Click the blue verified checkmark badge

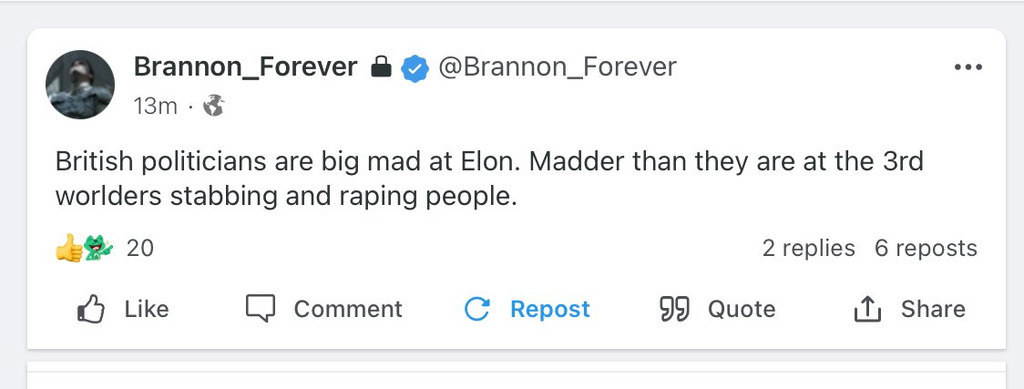(x=415, y=68)
